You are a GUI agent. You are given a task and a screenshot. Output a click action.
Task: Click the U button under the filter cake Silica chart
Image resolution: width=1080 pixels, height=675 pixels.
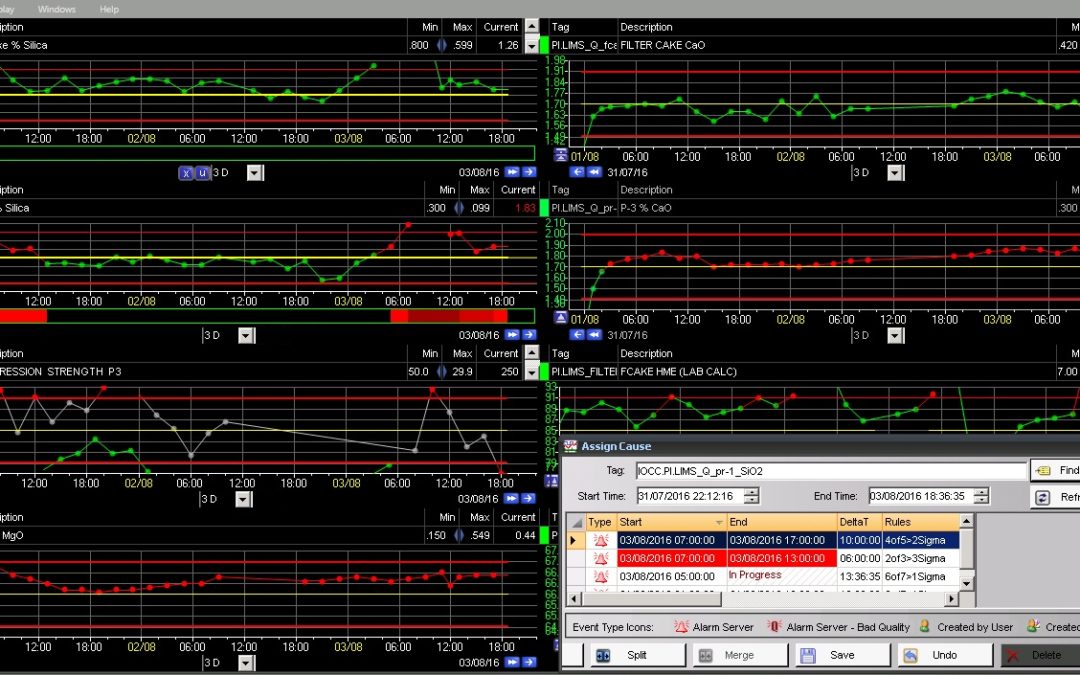(202, 173)
